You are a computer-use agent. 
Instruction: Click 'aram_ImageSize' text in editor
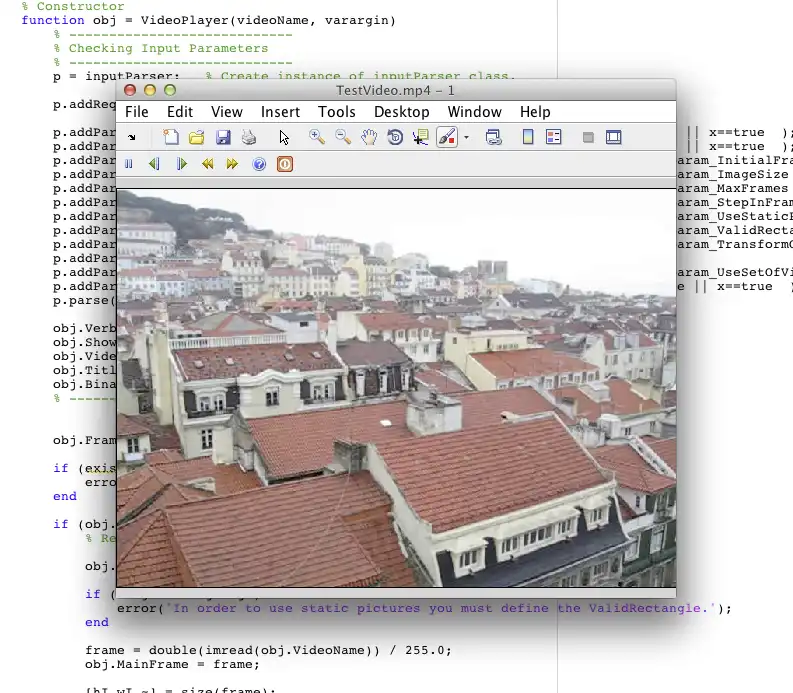click(733, 175)
